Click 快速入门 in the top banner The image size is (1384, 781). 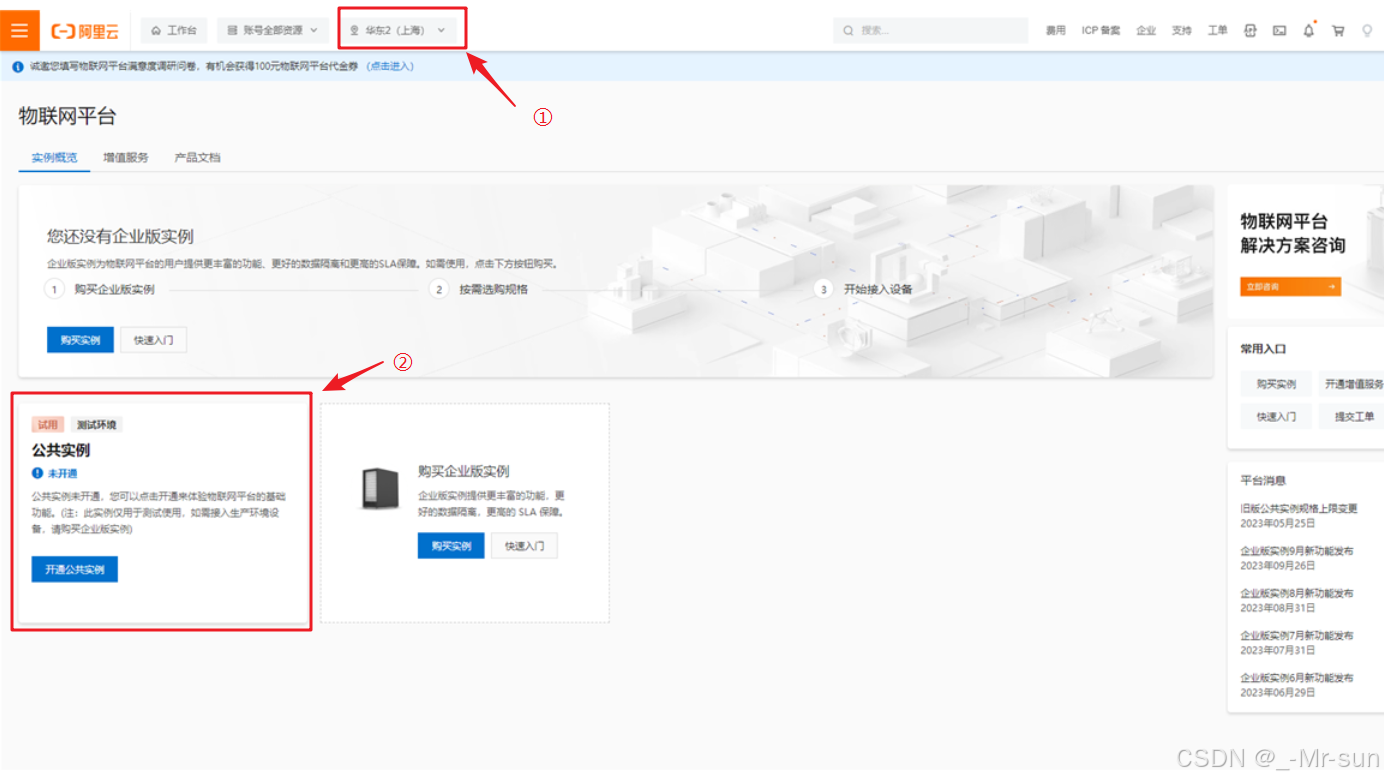pyautogui.click(x=154, y=340)
